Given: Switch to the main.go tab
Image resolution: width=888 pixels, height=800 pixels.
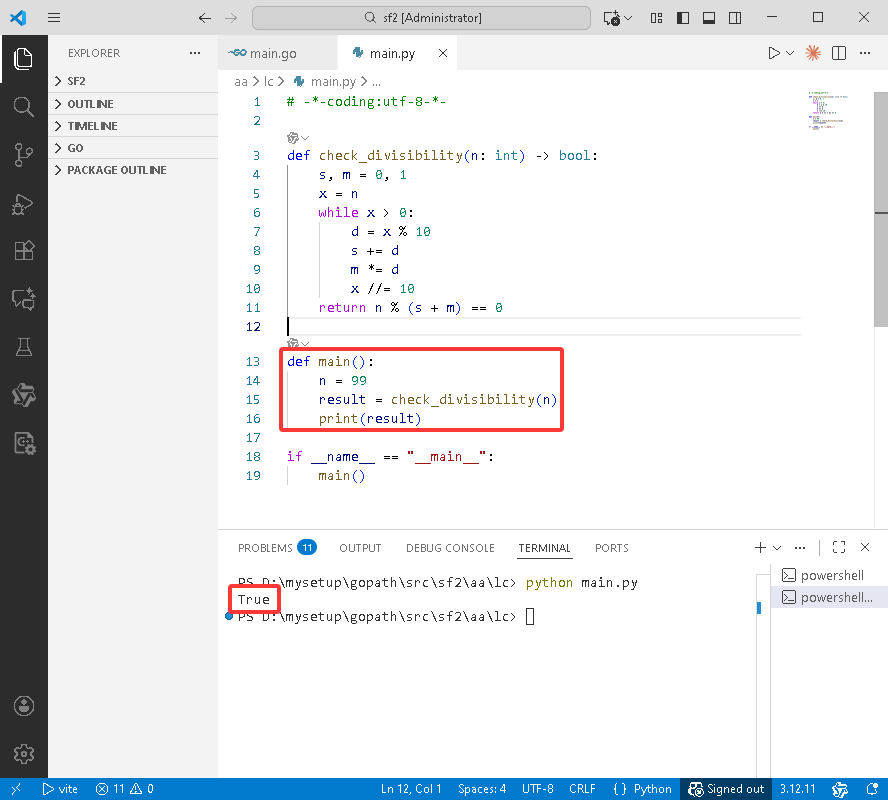Looking at the screenshot, I should (x=278, y=53).
